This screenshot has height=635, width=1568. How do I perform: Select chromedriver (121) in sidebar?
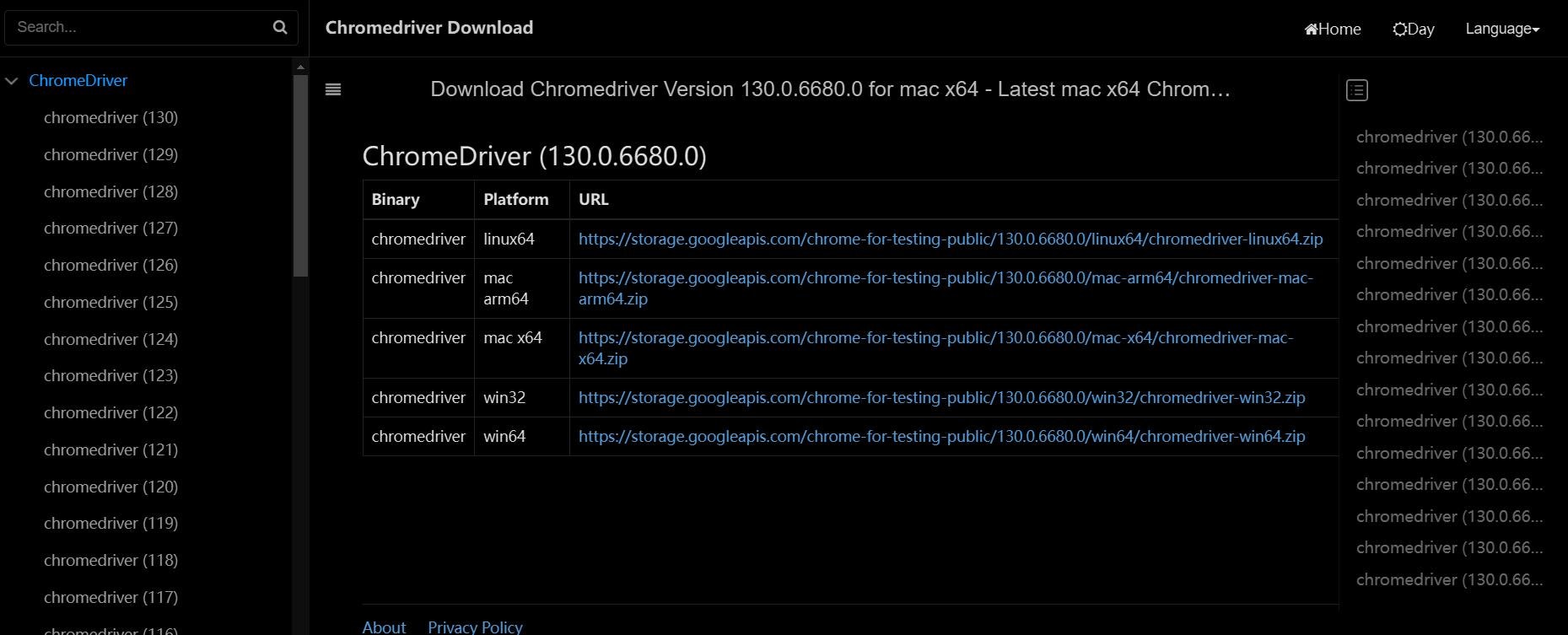pyautogui.click(x=110, y=449)
